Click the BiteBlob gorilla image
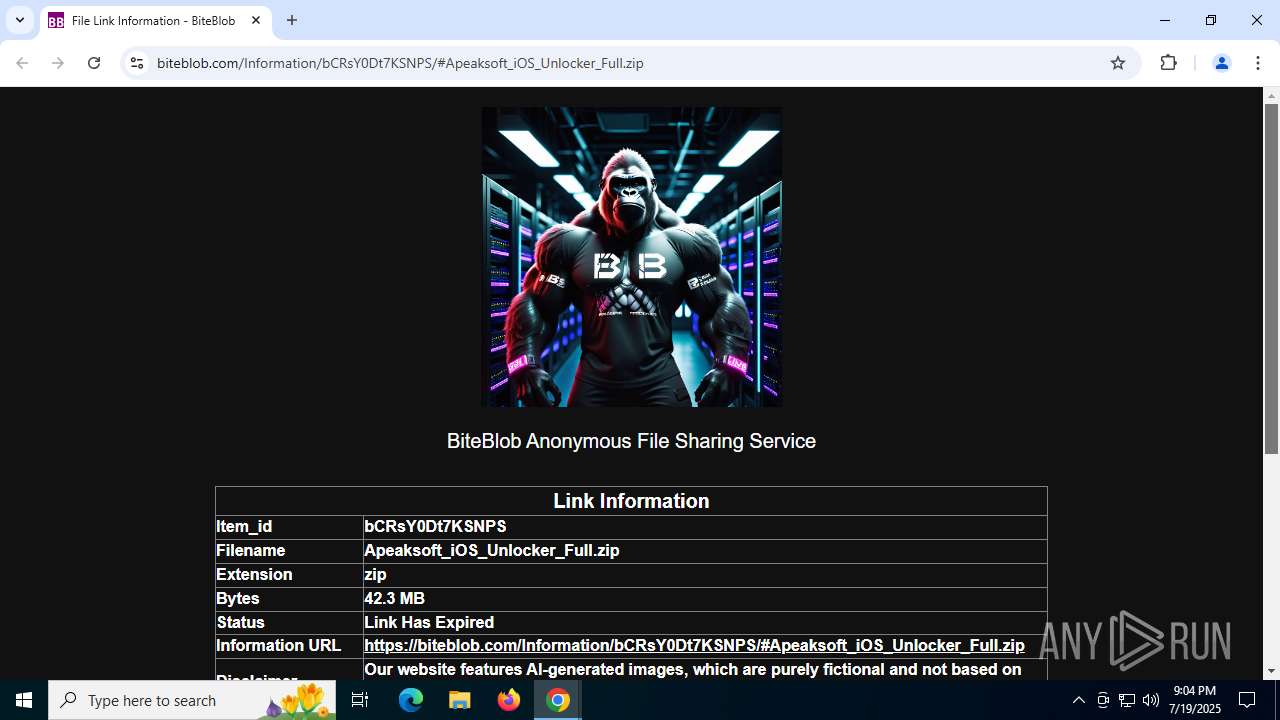The width and height of the screenshot is (1280, 720). pos(632,257)
